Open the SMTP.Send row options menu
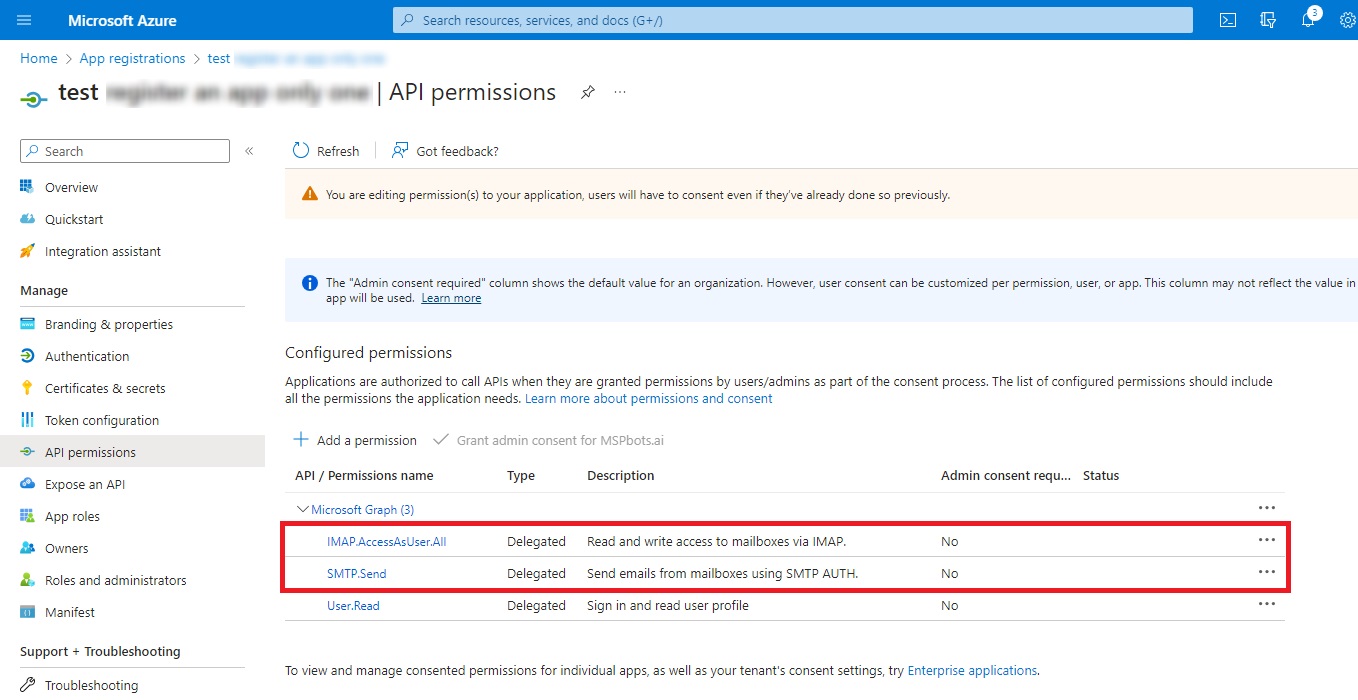 point(1267,571)
